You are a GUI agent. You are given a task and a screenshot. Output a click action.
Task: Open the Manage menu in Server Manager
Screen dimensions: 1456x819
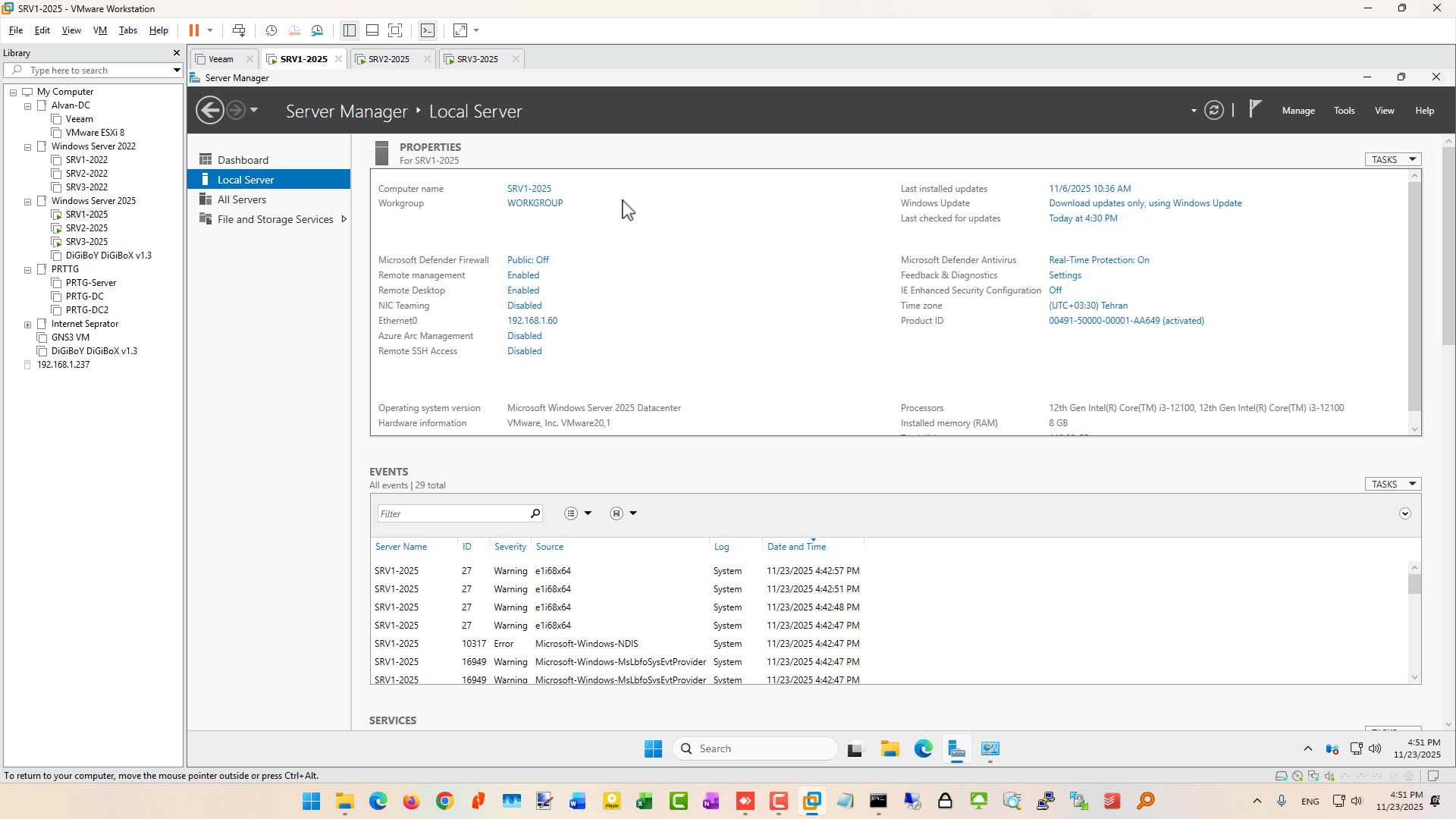(1298, 111)
